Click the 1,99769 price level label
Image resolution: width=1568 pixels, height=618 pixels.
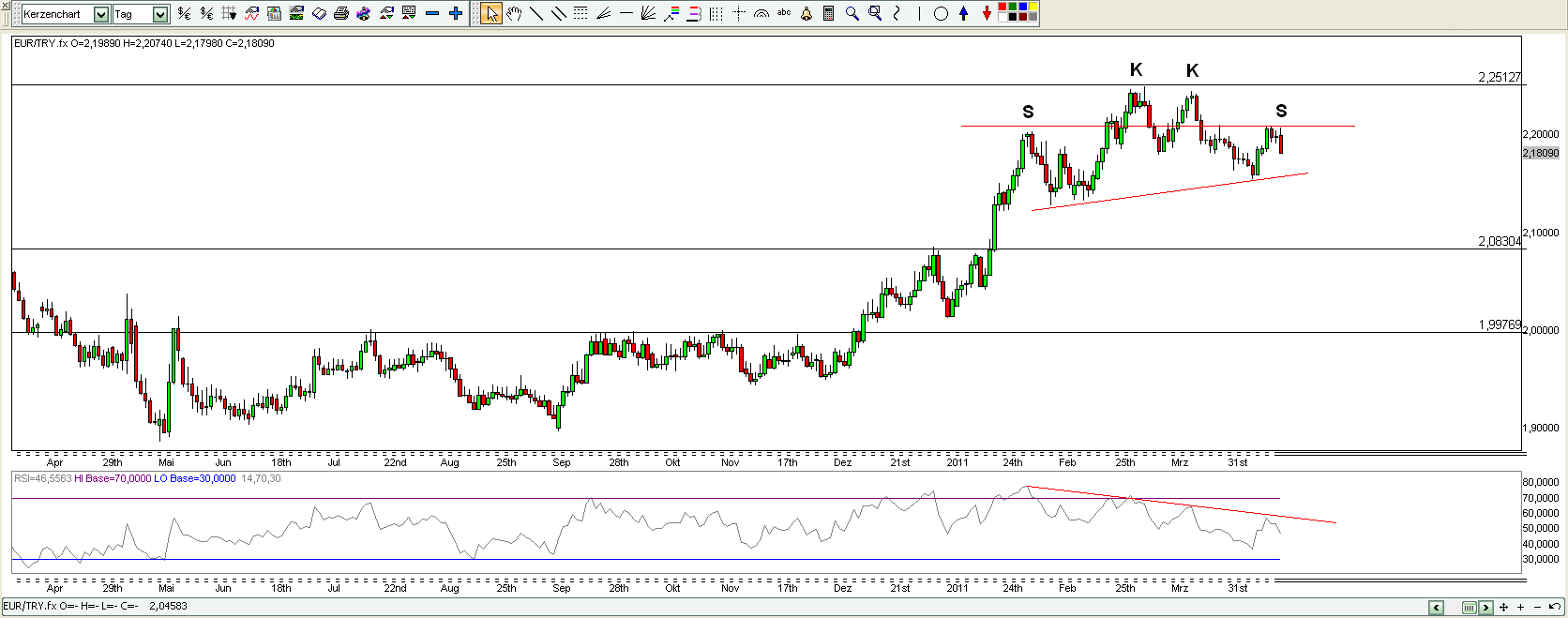point(1500,324)
